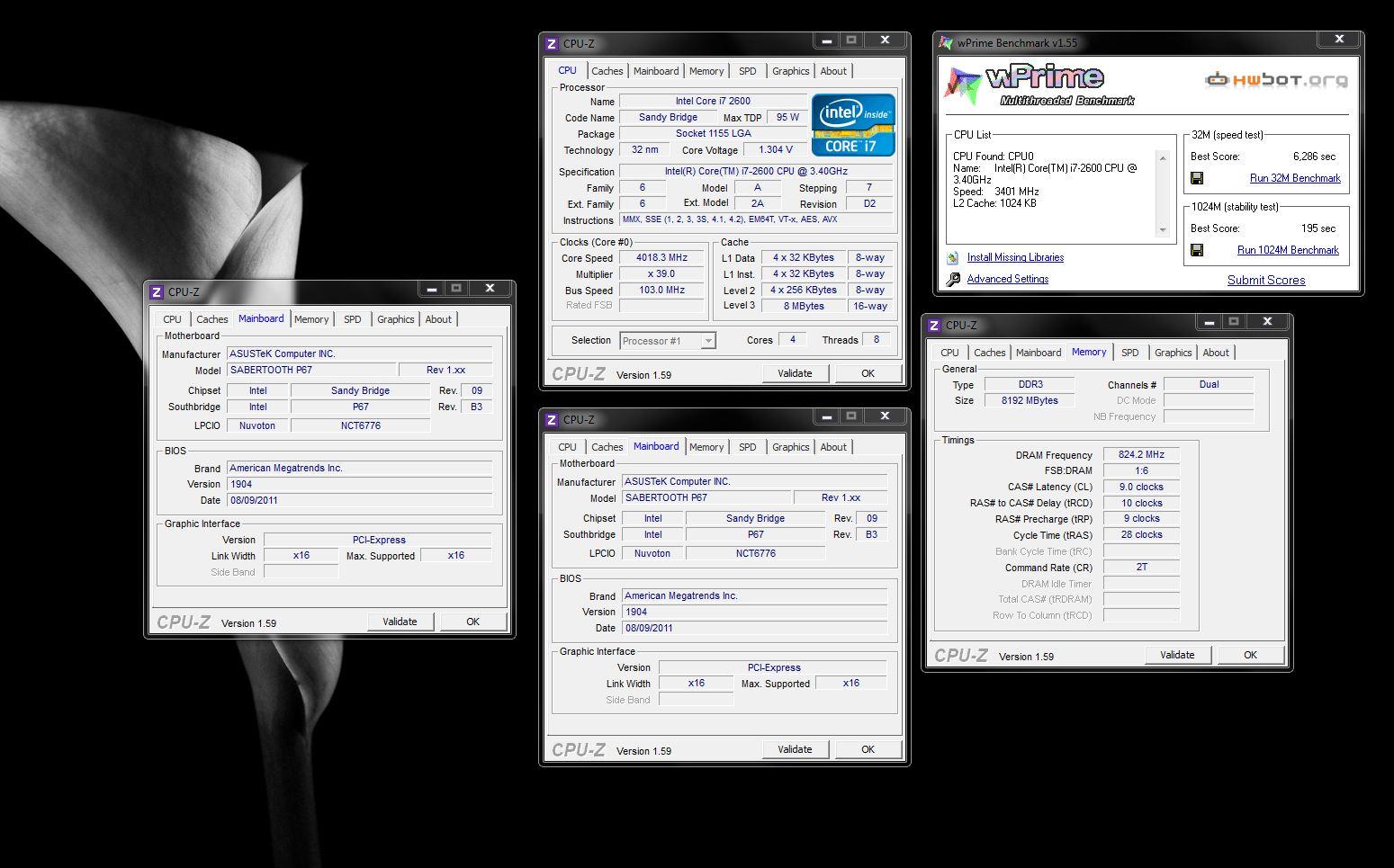Click the DRAM Frequency value 824.2 MHz
Viewport: 1394px width, 868px height.
(x=1141, y=454)
